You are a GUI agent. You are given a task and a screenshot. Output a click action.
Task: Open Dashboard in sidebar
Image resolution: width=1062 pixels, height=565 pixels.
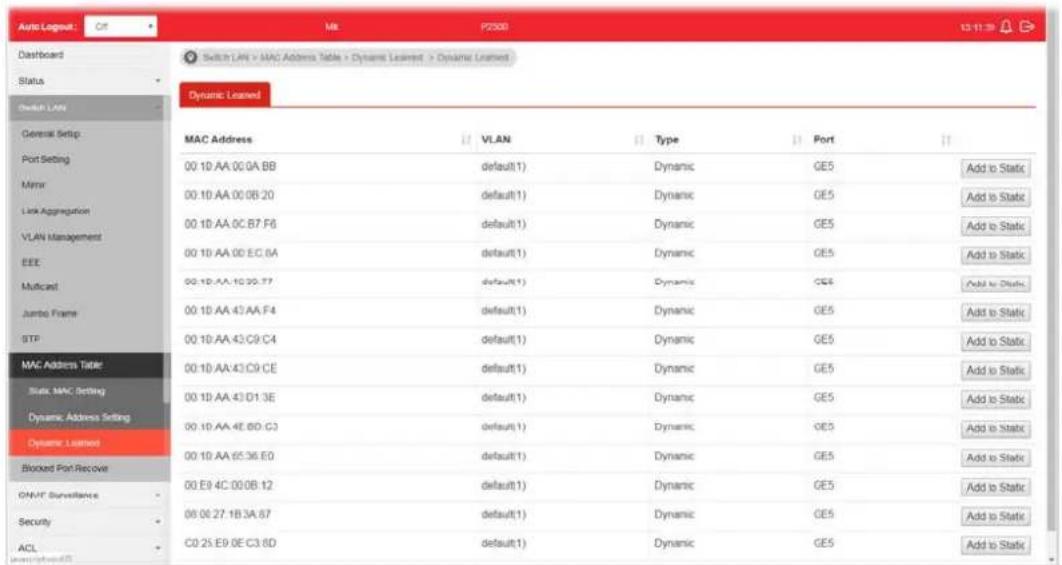[x=89, y=55]
